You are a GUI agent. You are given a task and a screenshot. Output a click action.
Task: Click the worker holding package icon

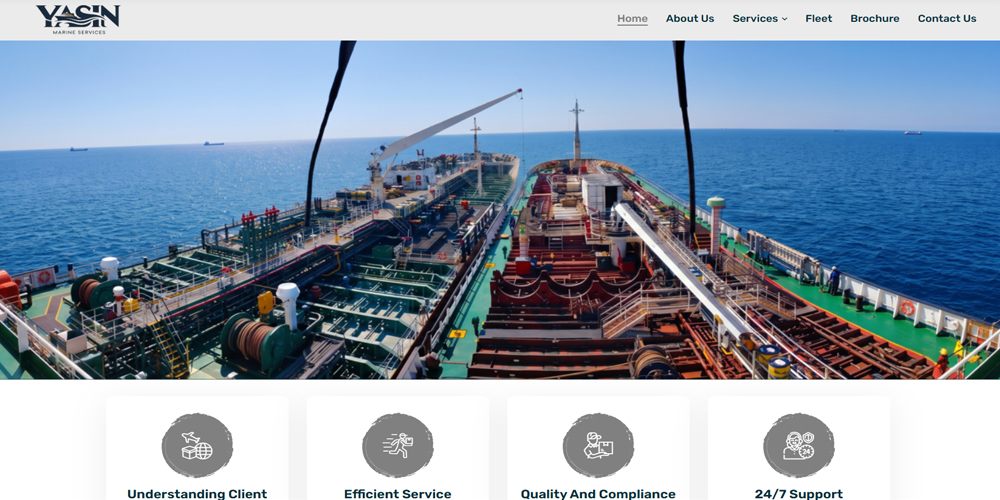598,445
